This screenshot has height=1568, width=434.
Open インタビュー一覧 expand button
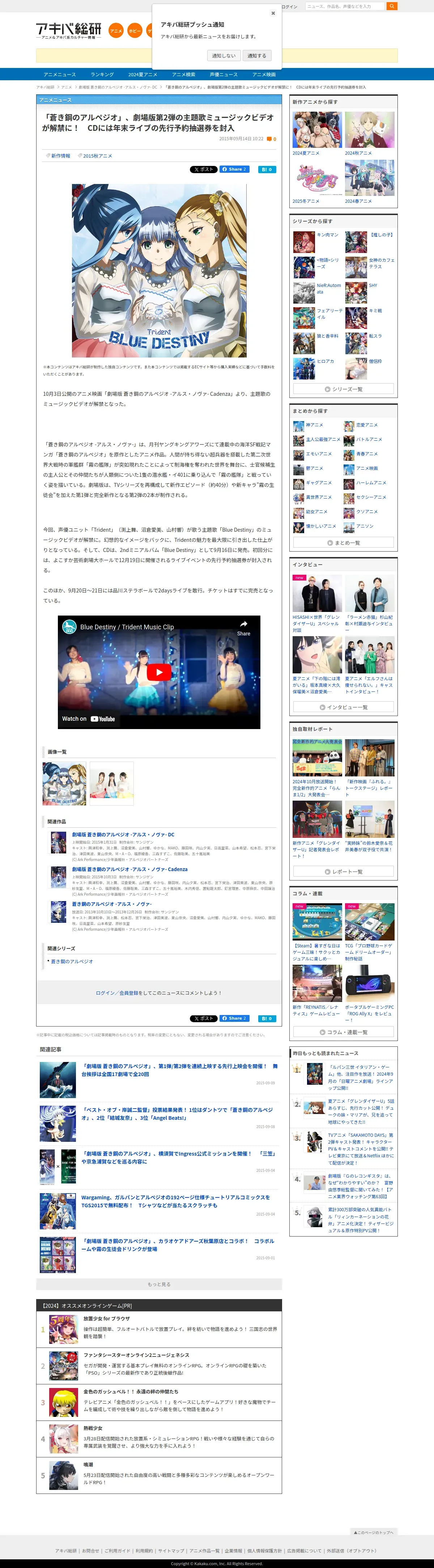point(343,707)
